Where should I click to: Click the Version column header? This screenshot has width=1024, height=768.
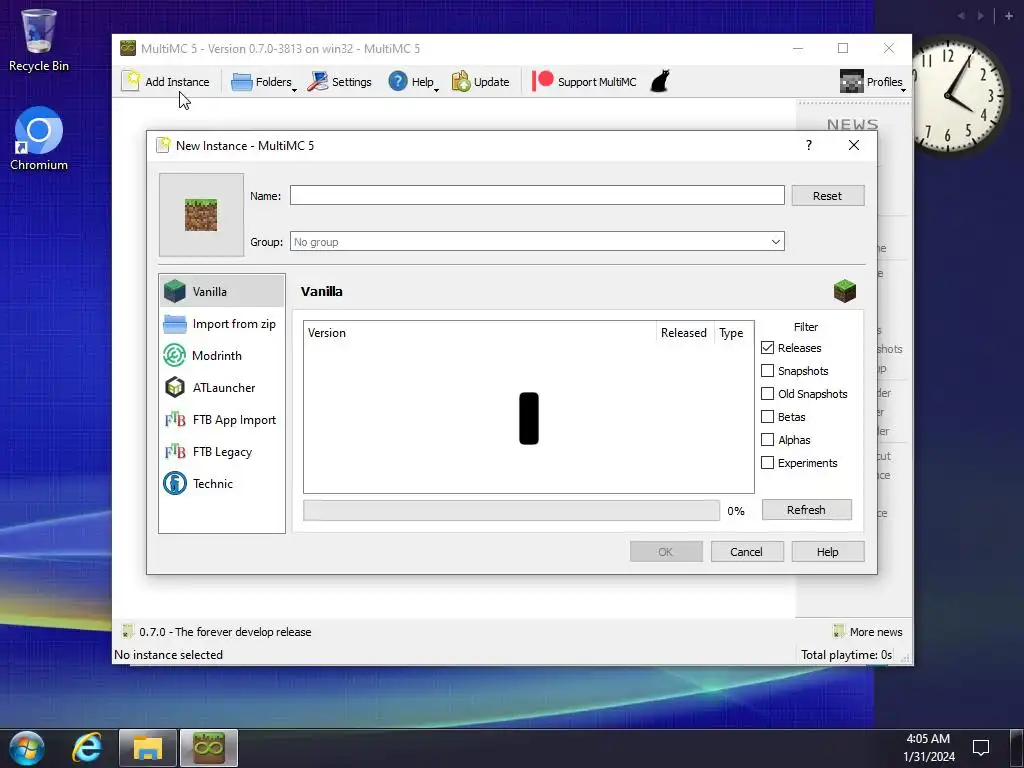click(x=480, y=332)
